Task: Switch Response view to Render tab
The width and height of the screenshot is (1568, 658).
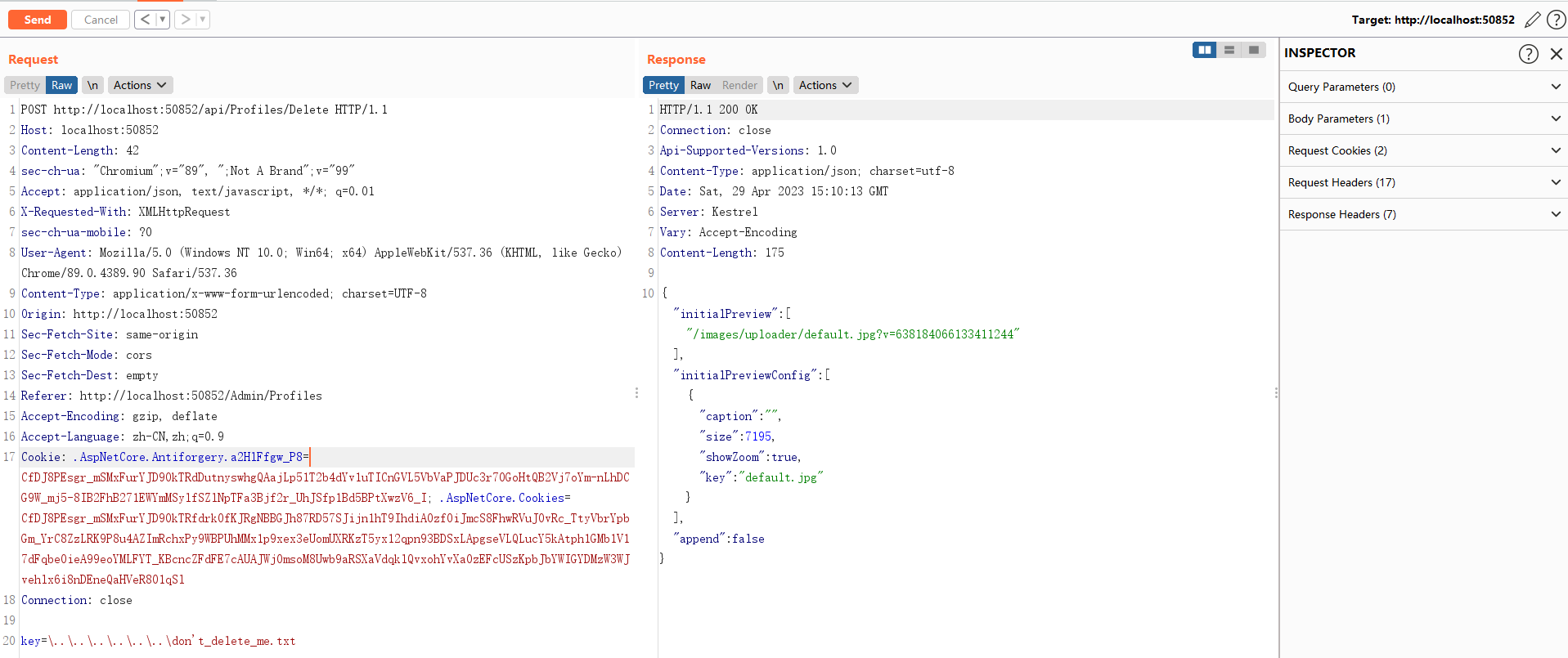Action: pyautogui.click(x=739, y=85)
